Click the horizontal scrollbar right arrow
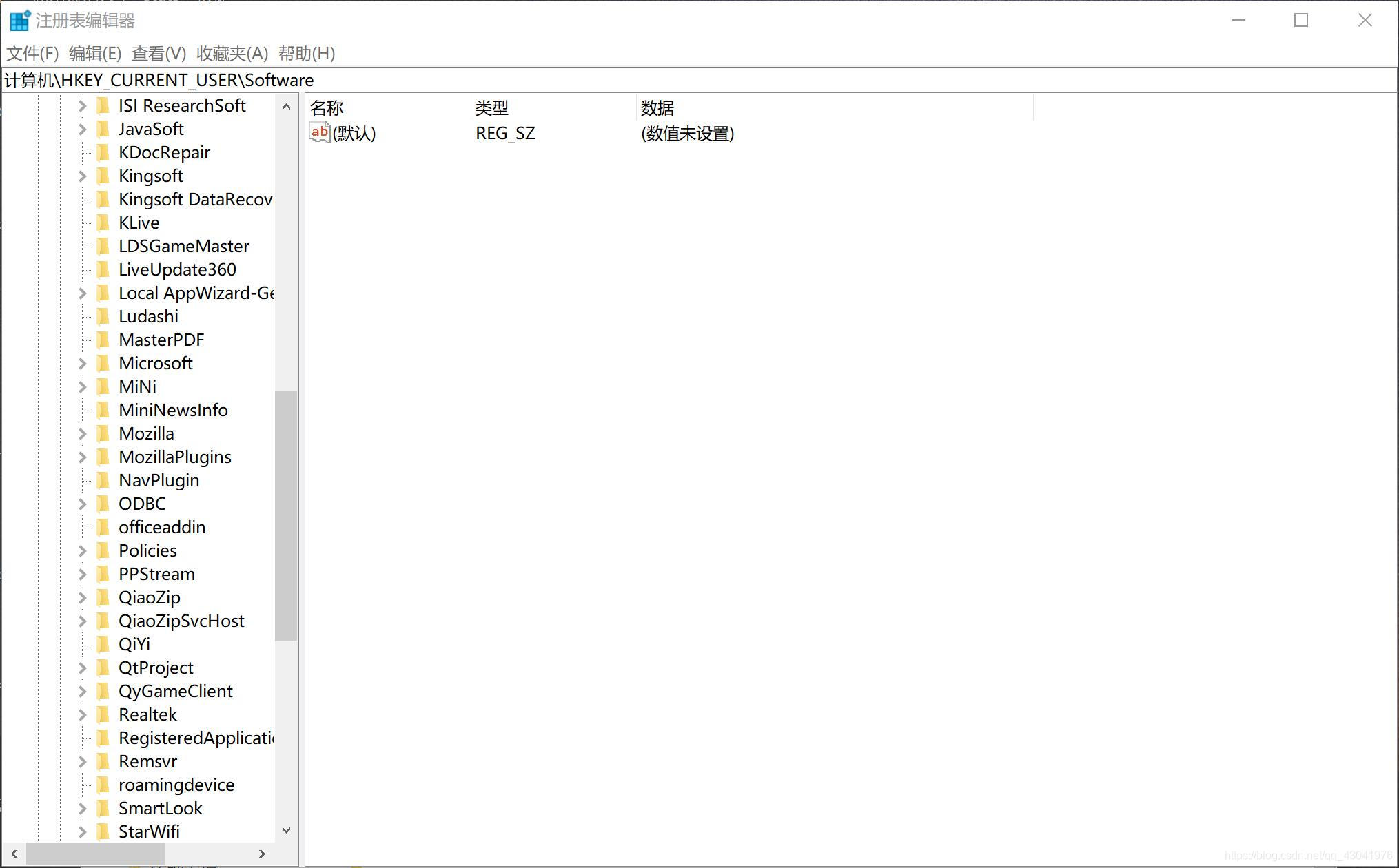Viewport: 1399px width, 868px height. (262, 854)
